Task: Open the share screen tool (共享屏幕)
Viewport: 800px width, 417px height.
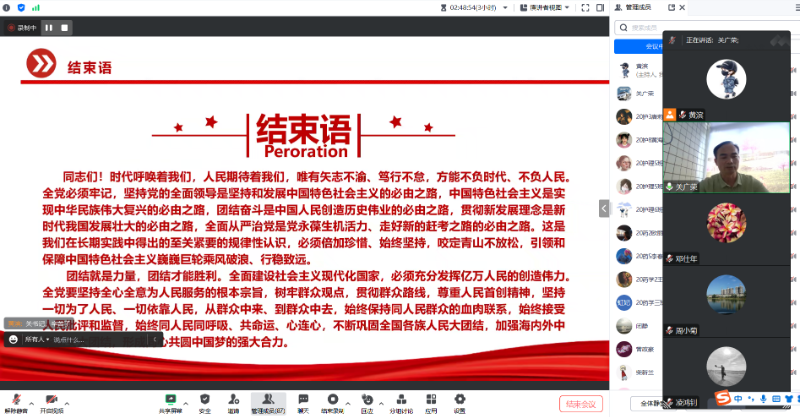Action: click(170, 401)
